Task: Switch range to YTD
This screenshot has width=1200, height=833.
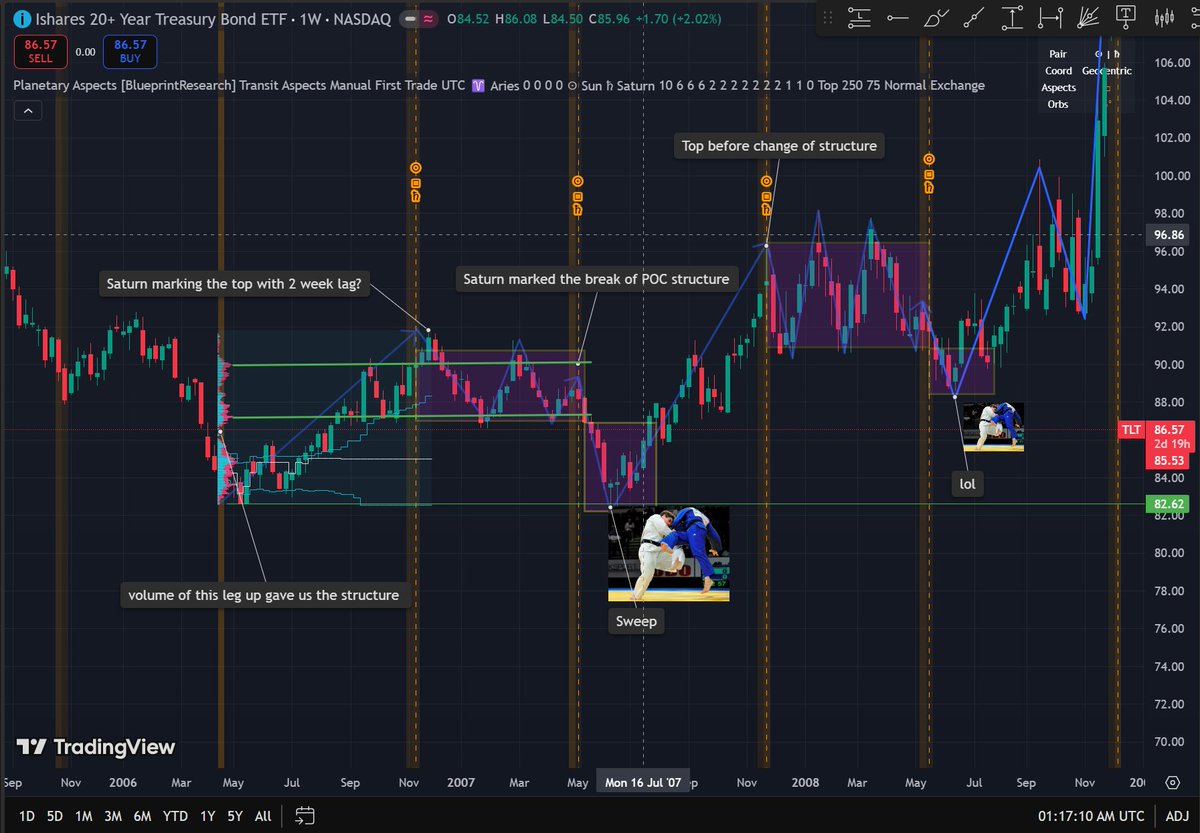Action: pos(175,816)
